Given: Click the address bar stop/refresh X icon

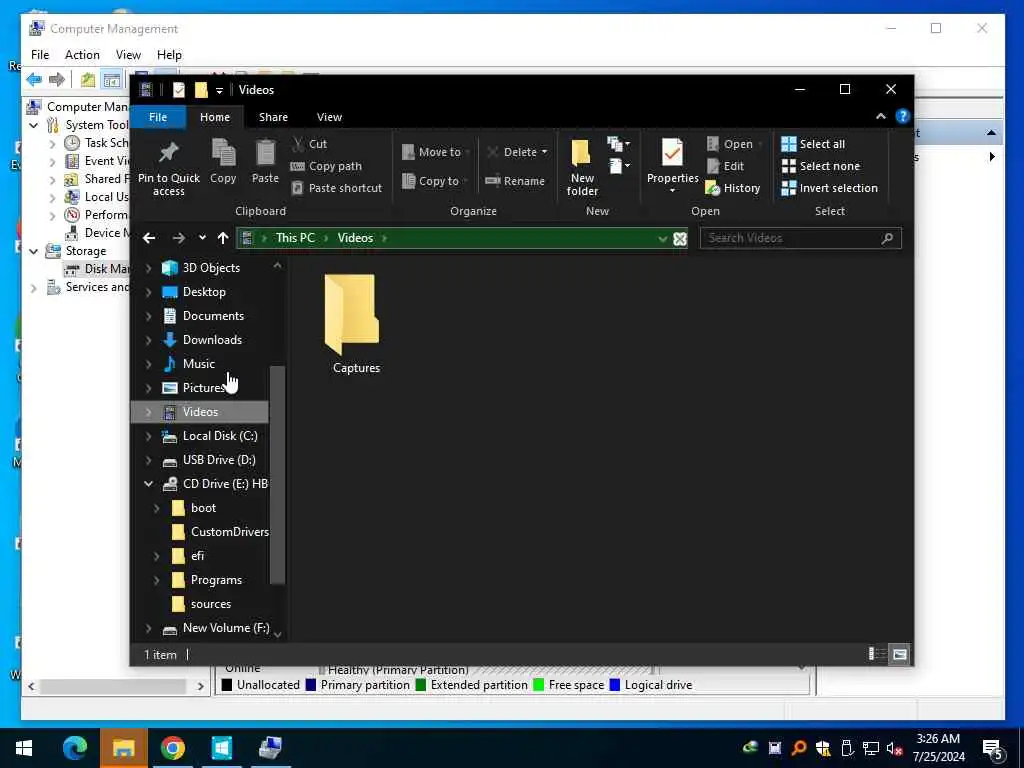Looking at the screenshot, I should pyautogui.click(x=680, y=238).
